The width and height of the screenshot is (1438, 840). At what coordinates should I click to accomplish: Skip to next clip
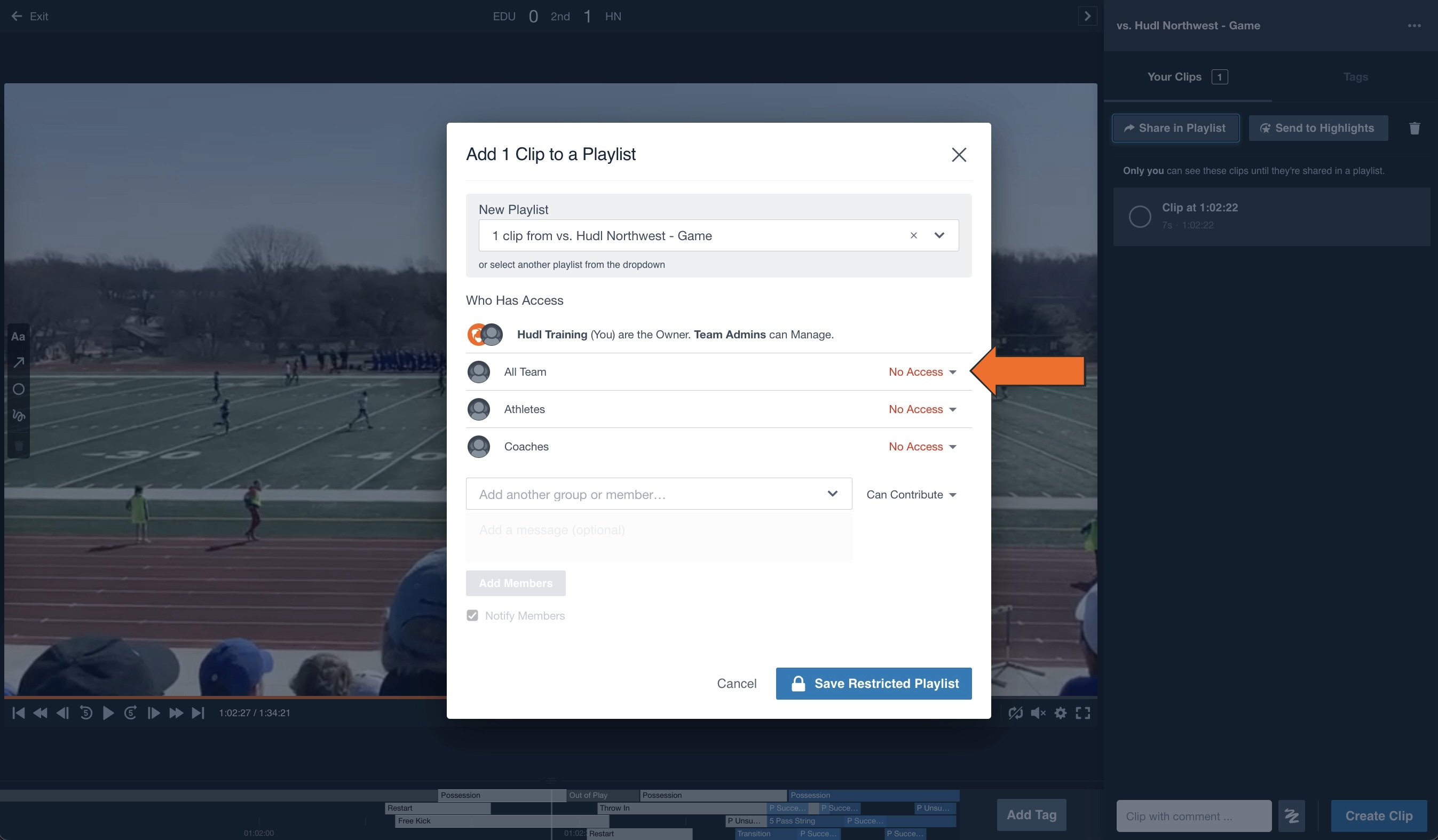point(198,713)
